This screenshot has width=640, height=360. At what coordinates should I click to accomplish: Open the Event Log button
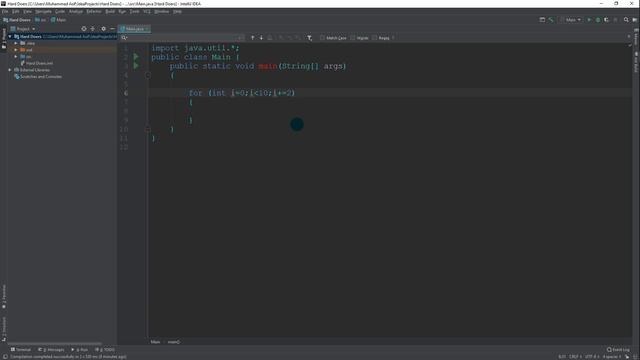(x=618, y=349)
